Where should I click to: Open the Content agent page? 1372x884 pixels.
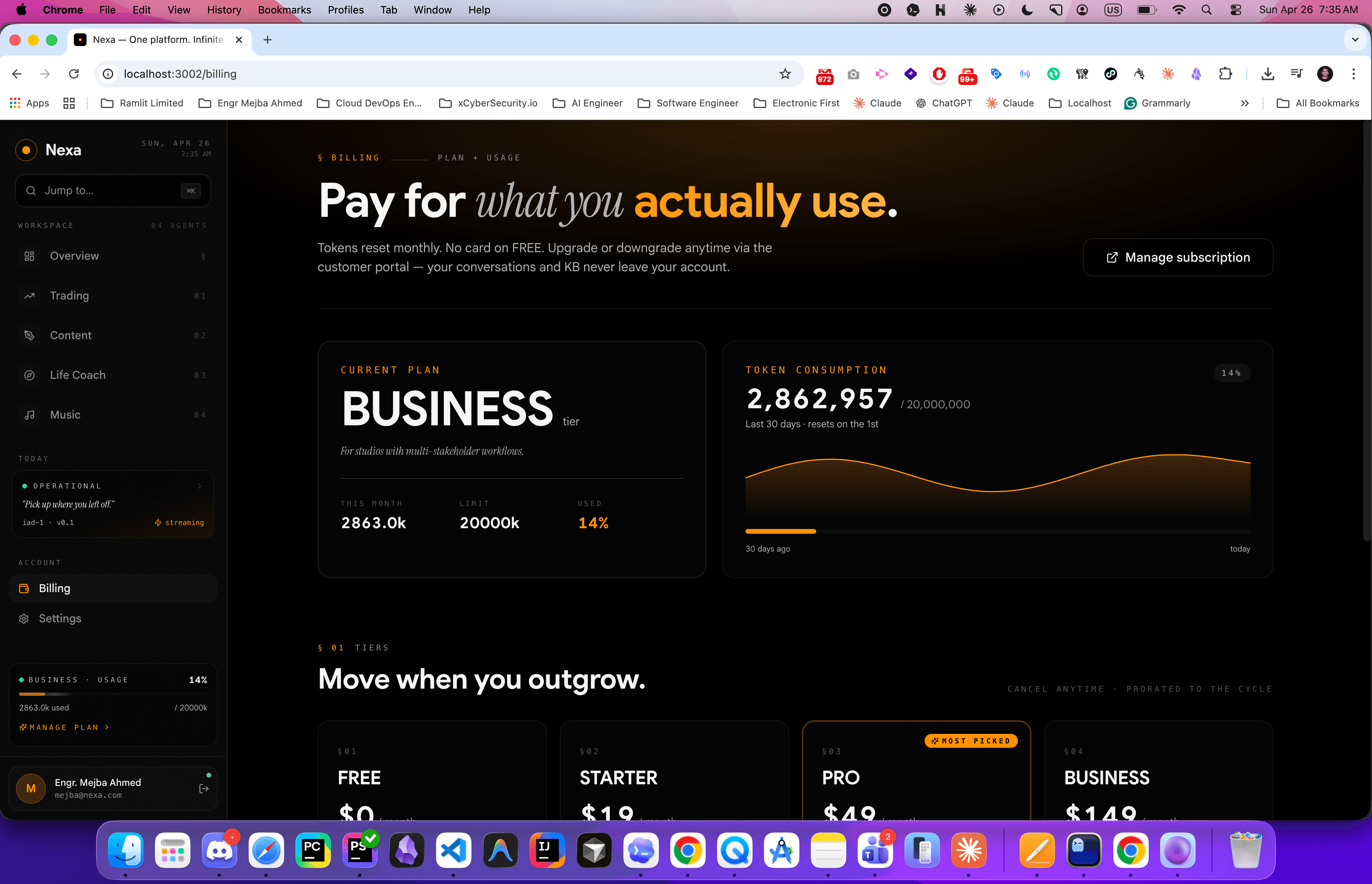(x=113, y=335)
